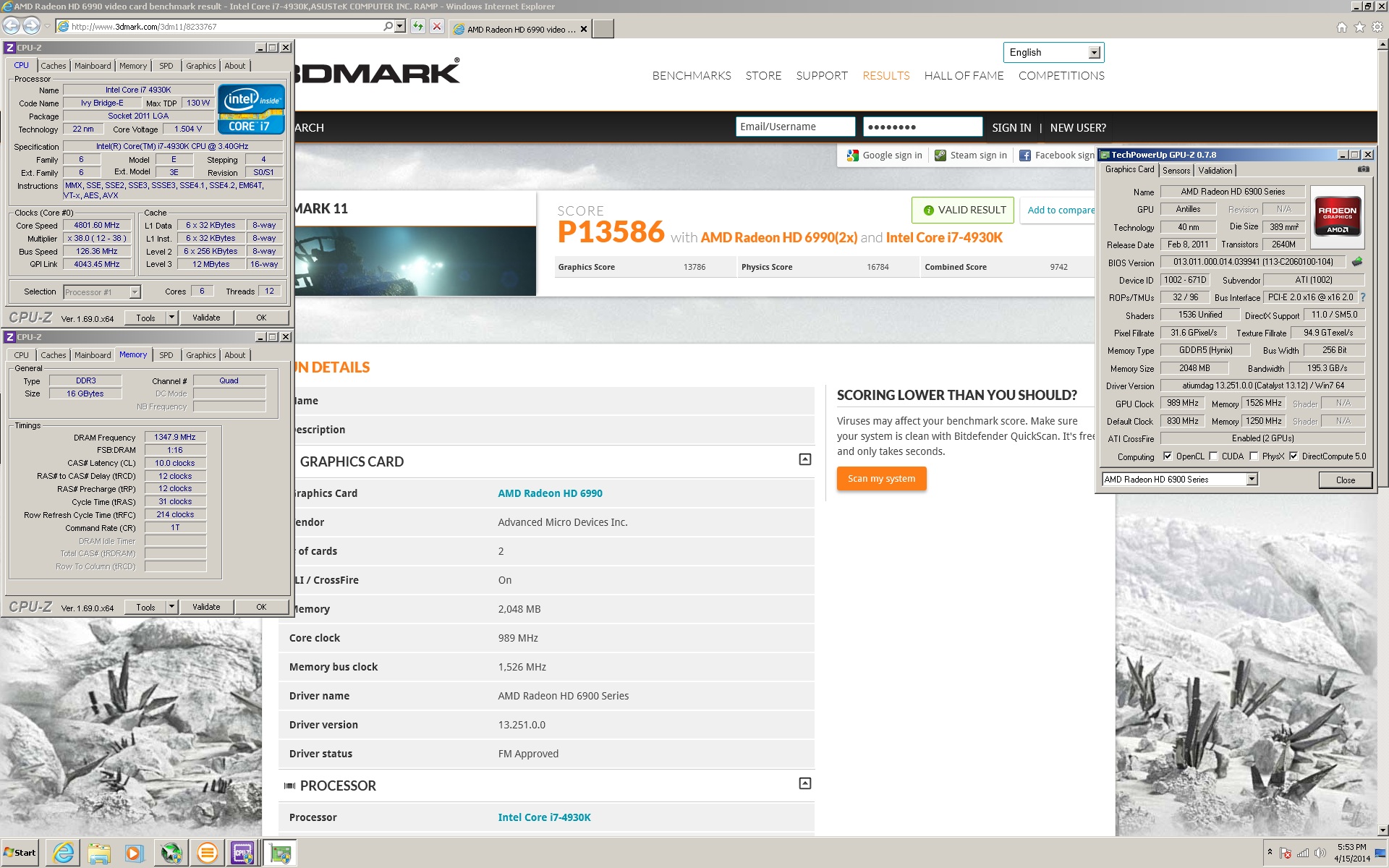Open the GPU selection dropdown in GPU-Z

1252,480
